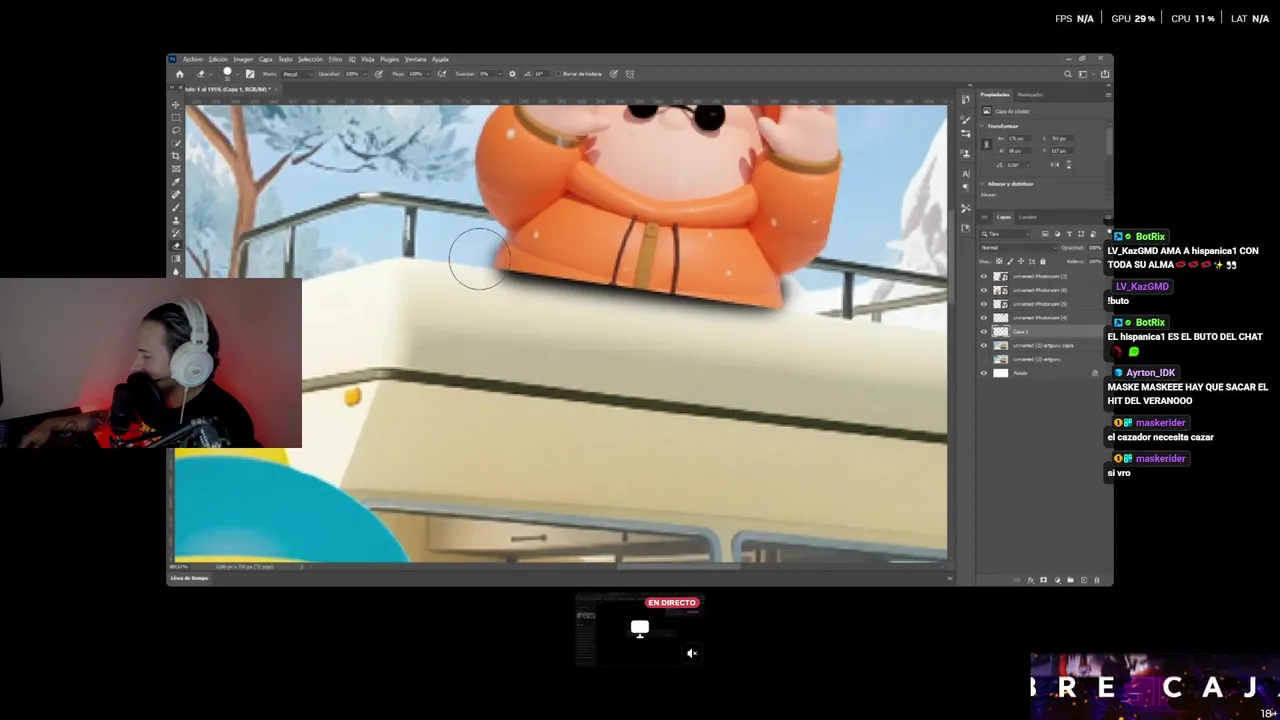The image size is (1280, 720).
Task: Select the Clone Stamp tool
Action: point(176,220)
